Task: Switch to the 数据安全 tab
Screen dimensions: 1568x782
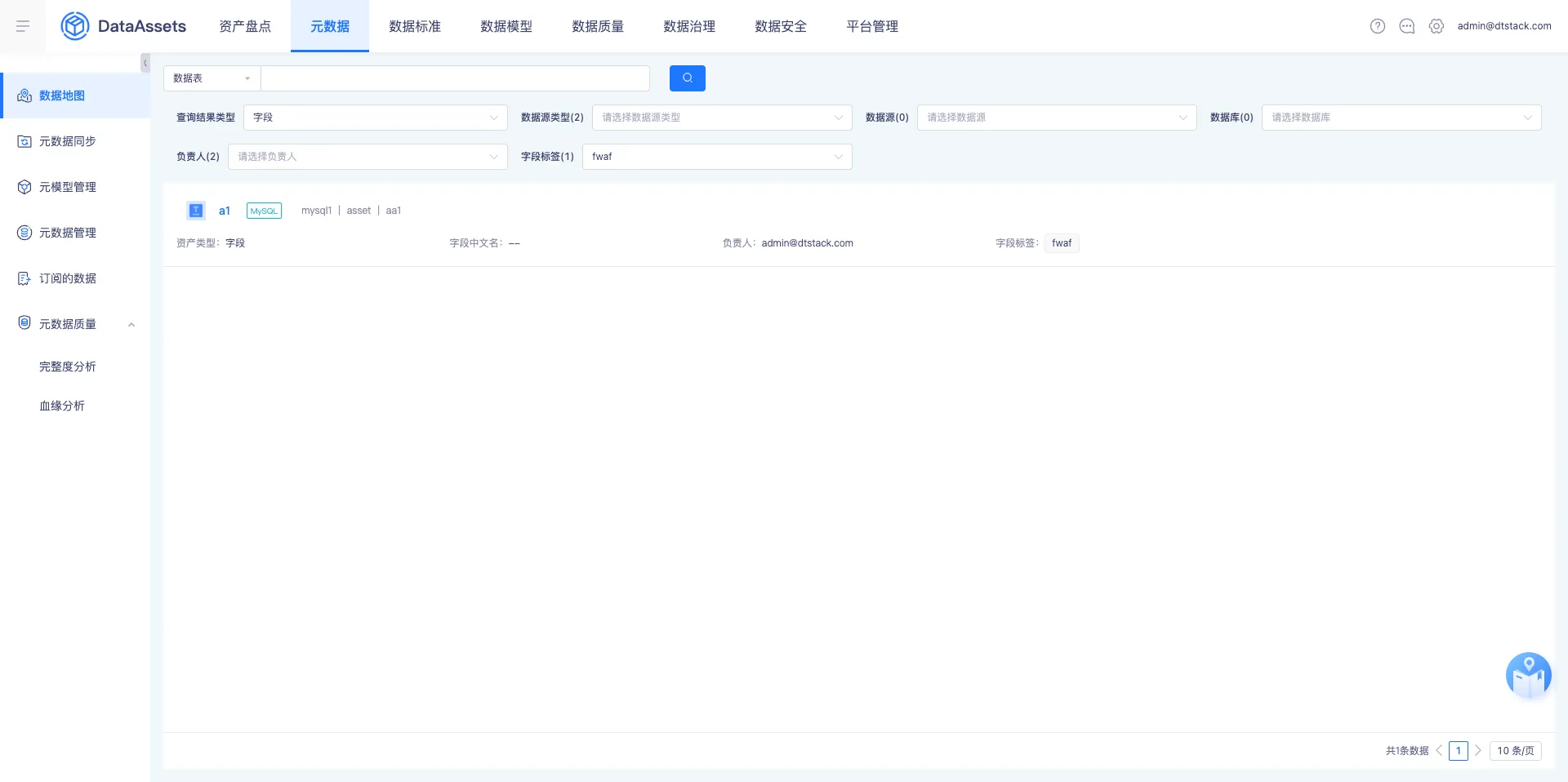Action: (x=781, y=26)
